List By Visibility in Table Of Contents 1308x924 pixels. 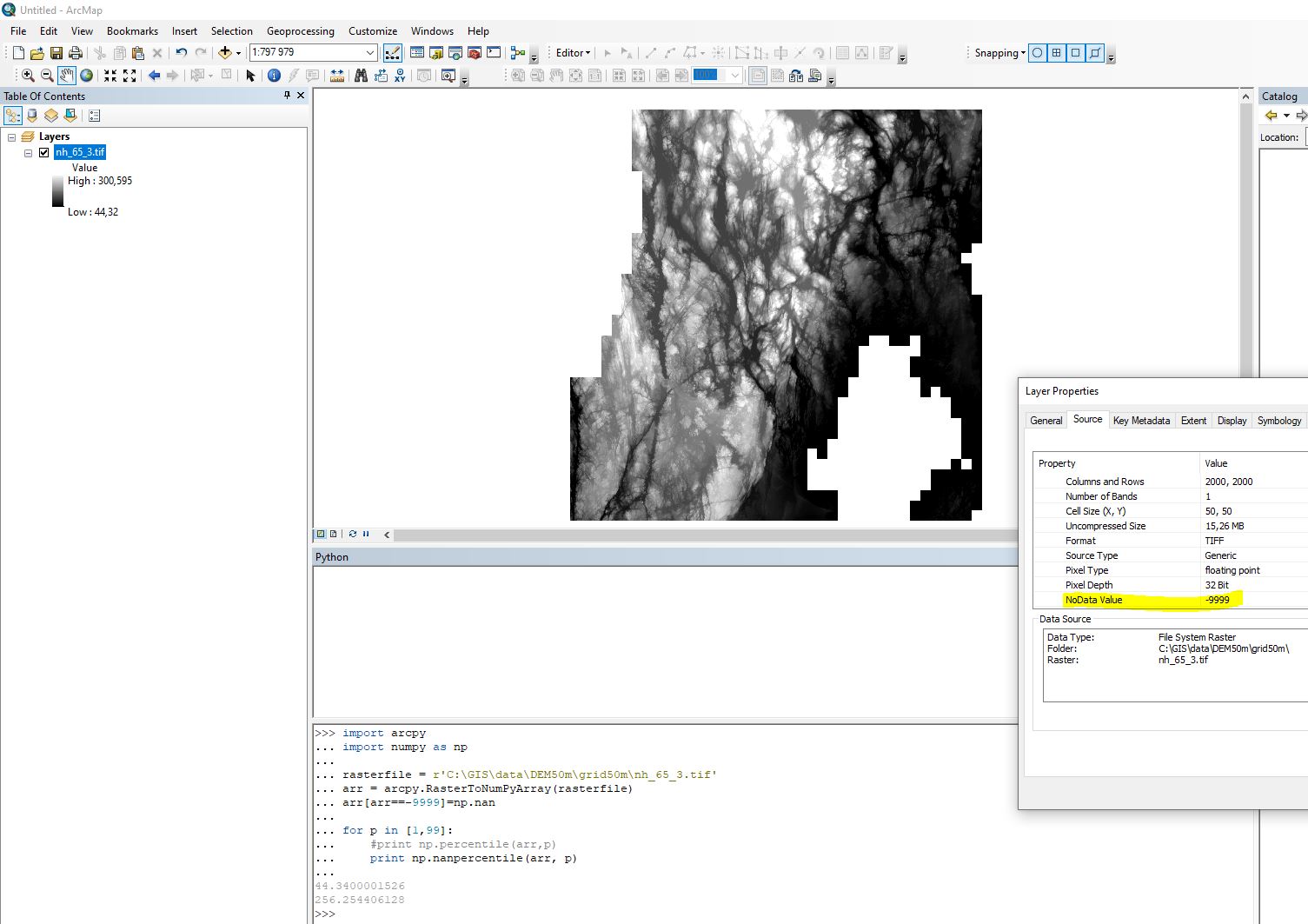click(51, 116)
